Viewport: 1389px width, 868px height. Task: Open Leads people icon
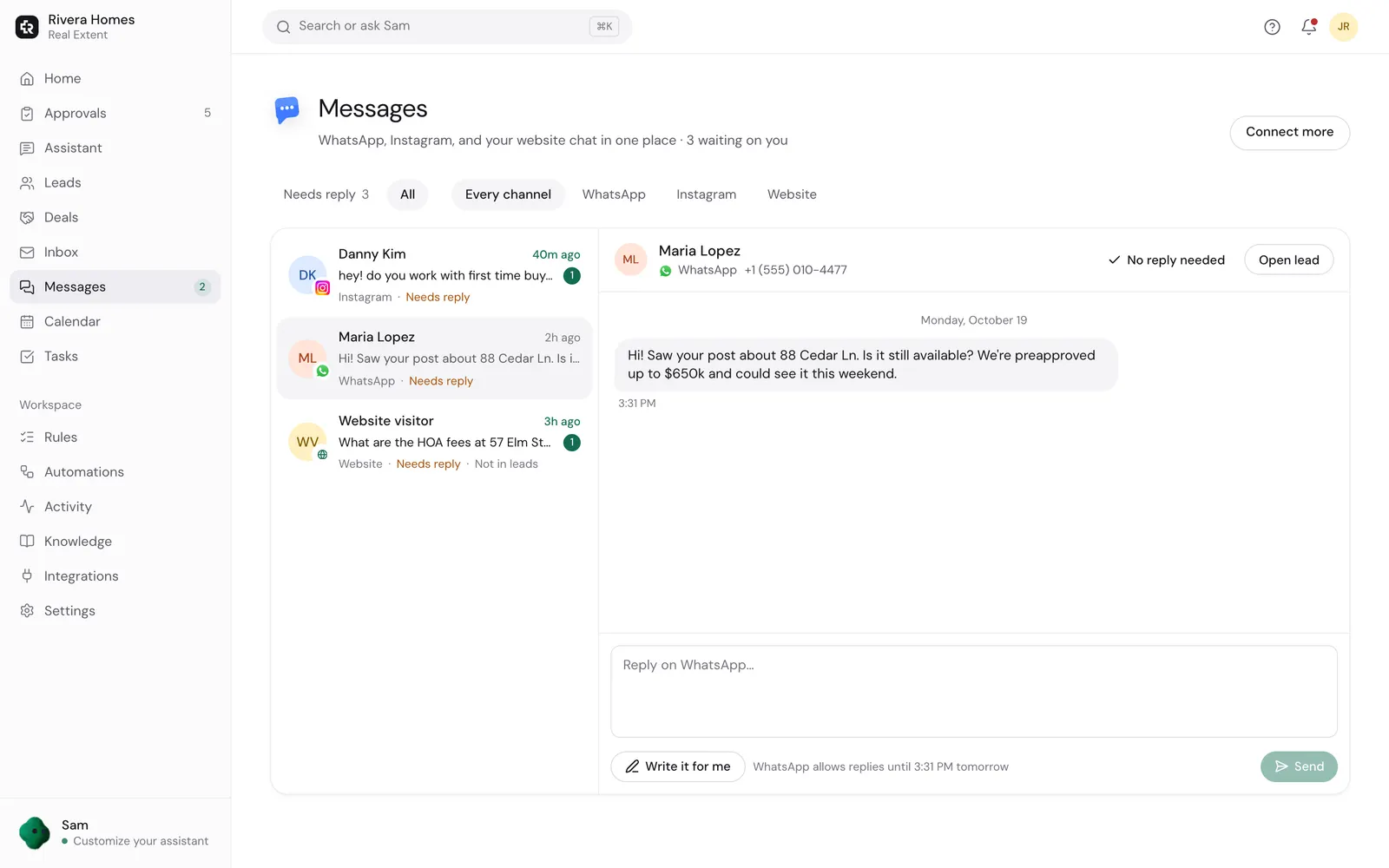pyautogui.click(x=27, y=183)
